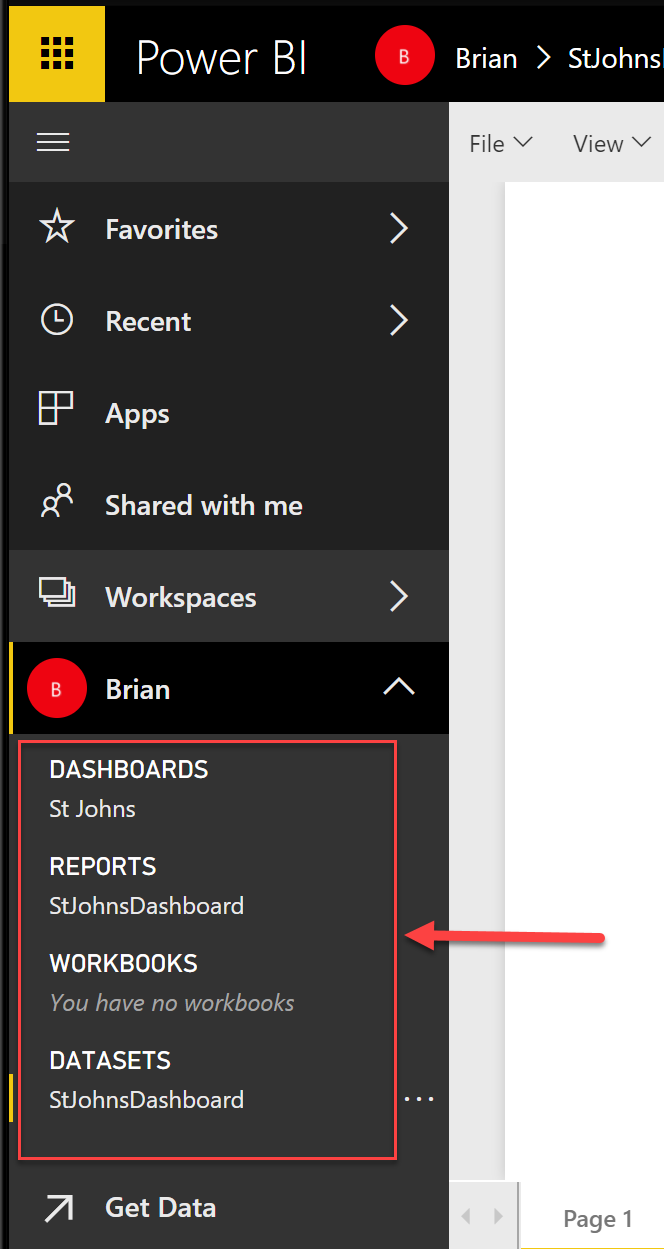Collapse the Brian workspace chevron
The height and width of the screenshot is (1249, 664).
tap(399, 687)
